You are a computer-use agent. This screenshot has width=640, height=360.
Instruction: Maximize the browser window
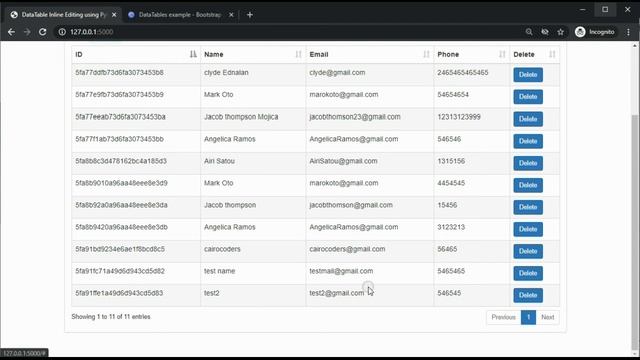(x=605, y=9)
